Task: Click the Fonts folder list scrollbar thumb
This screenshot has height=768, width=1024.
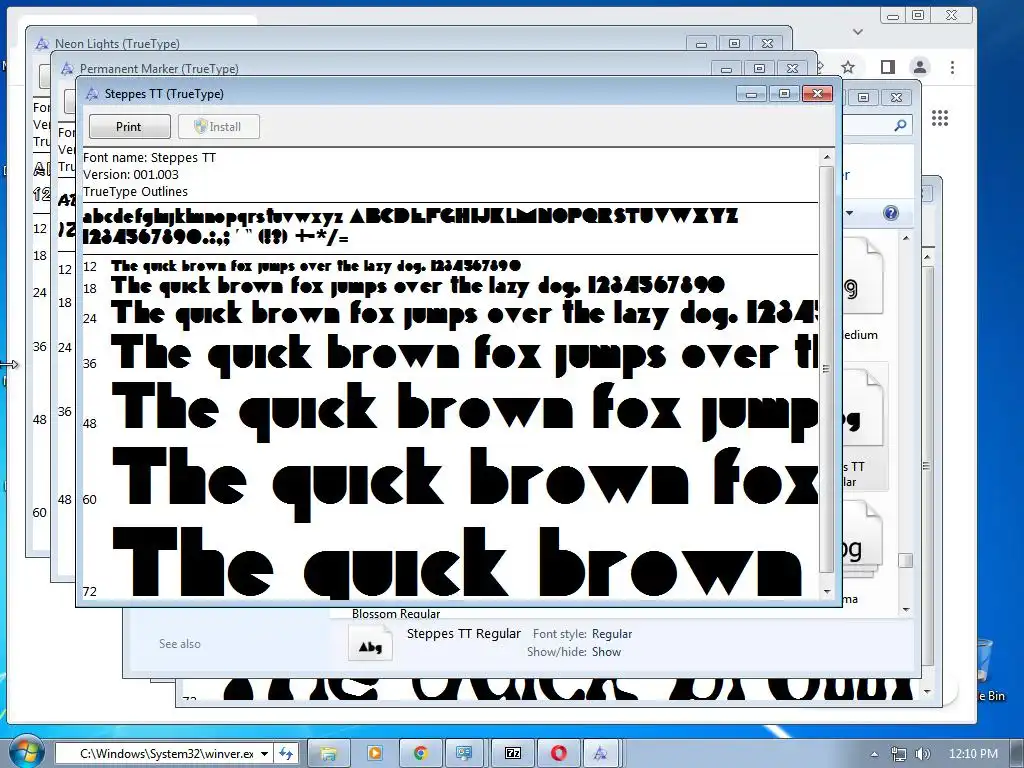Action: click(x=906, y=560)
